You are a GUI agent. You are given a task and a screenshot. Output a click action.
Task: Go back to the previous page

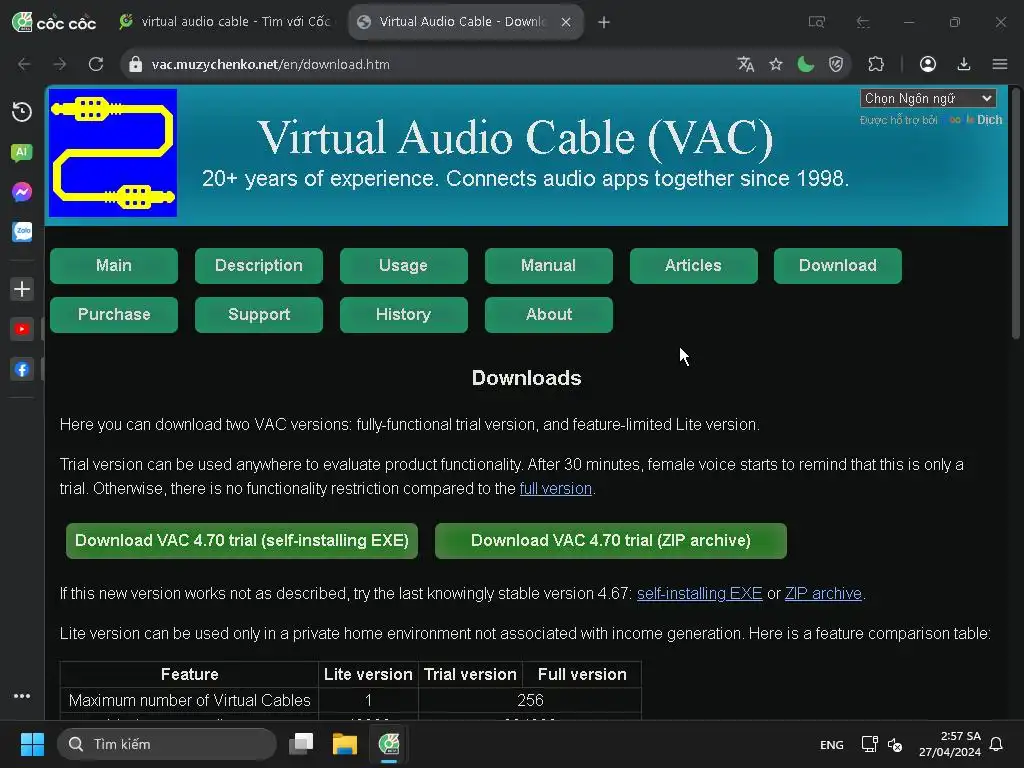[24, 64]
